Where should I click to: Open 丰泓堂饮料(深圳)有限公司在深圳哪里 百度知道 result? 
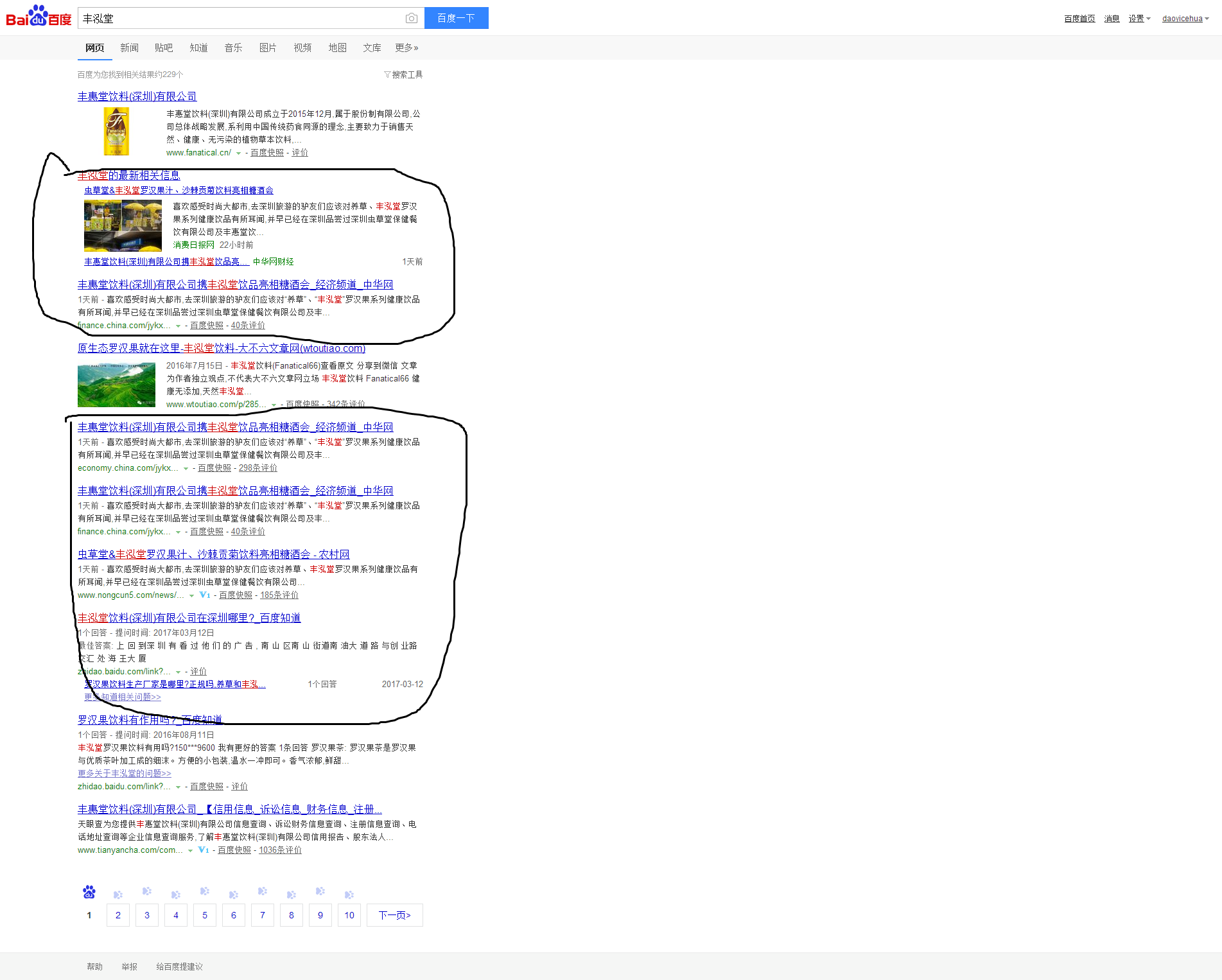click(189, 618)
